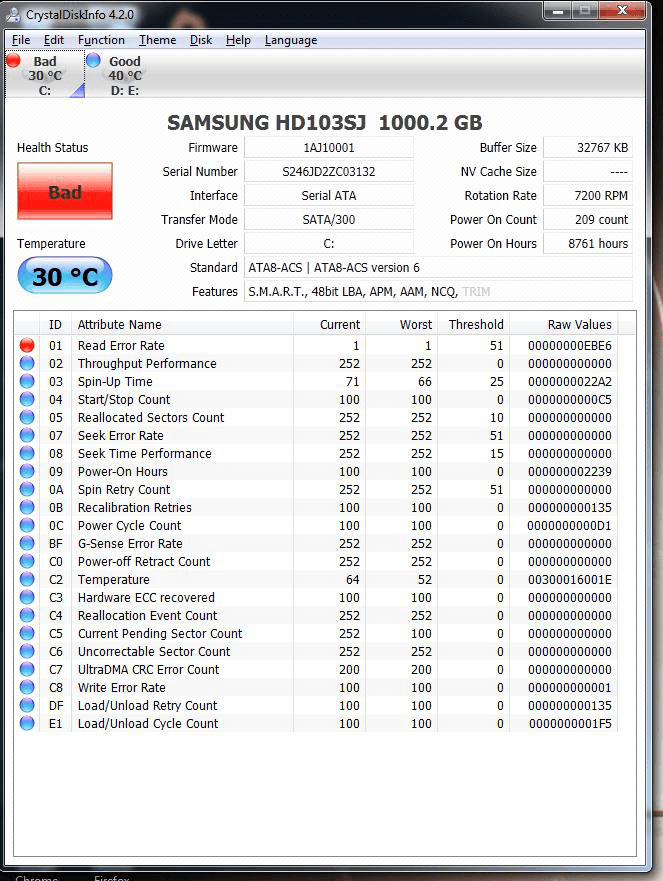Click the CrystalDiskInfo title bar app icon
The width and height of the screenshot is (663, 881).
[x=14, y=14]
